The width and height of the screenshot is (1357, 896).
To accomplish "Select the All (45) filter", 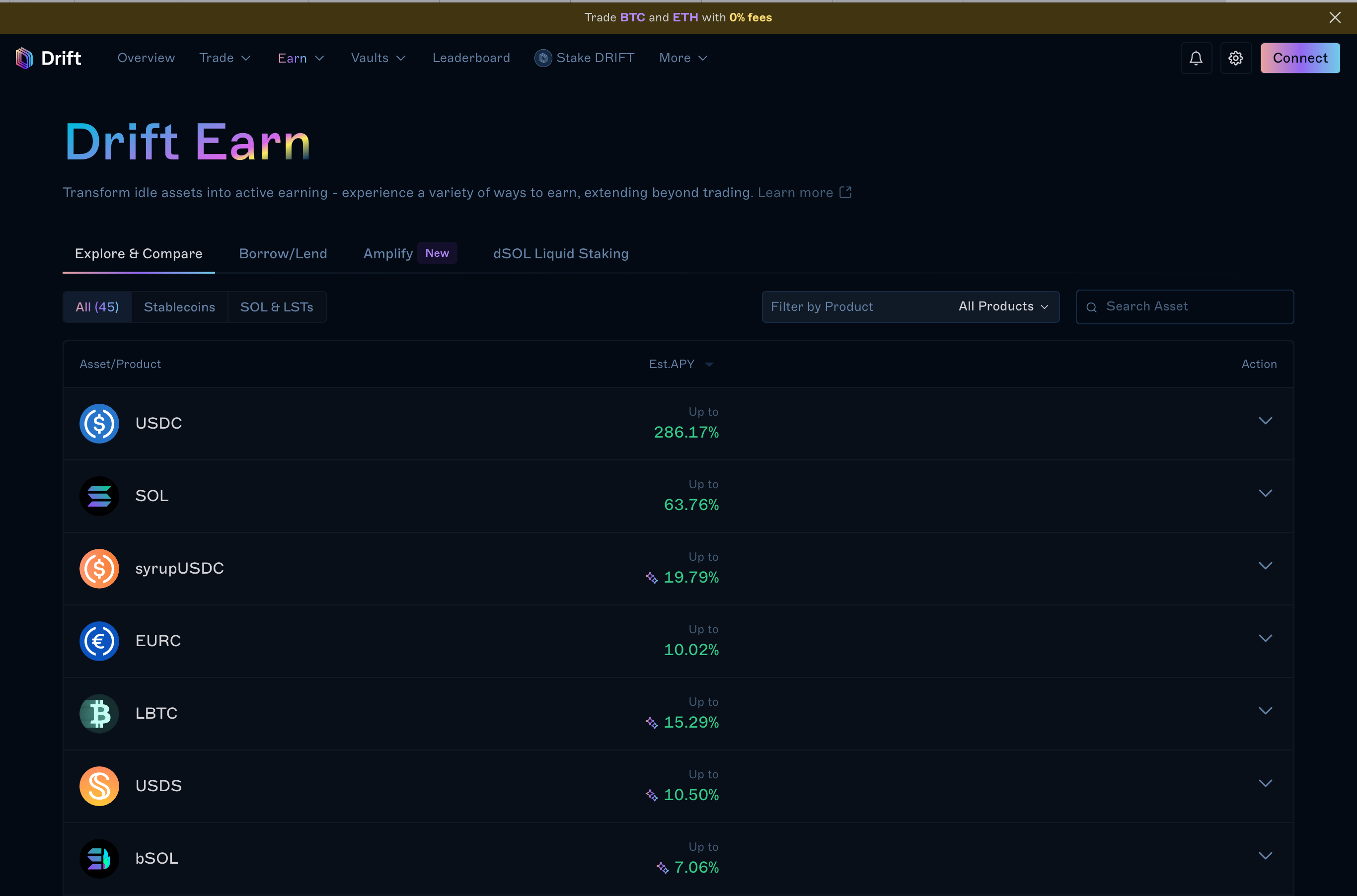I will [97, 307].
